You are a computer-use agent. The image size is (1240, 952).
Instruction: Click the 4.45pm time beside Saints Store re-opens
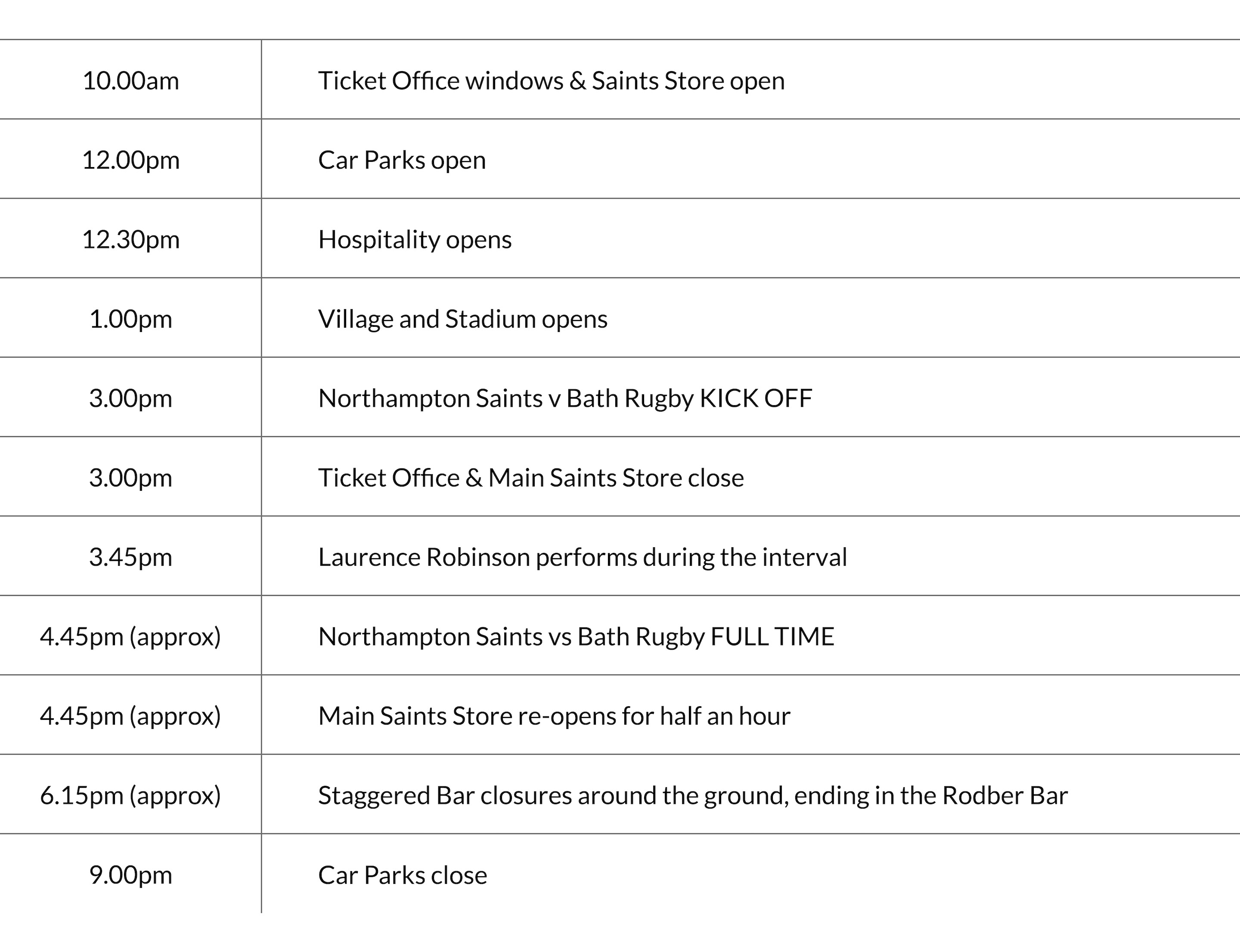130,716
